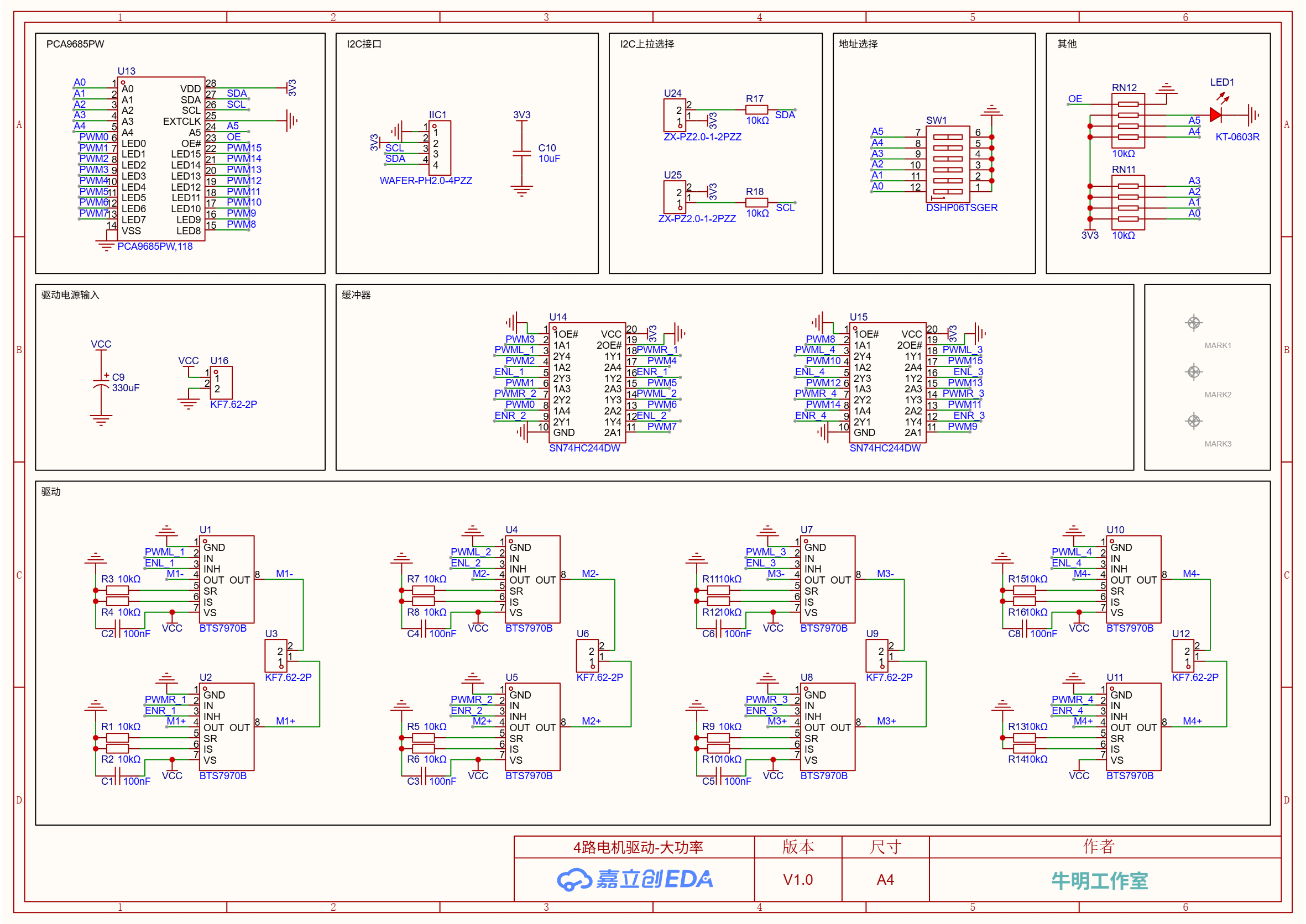Click the title 4路电机驱动-大功率
The image size is (1306, 924).
(638, 847)
